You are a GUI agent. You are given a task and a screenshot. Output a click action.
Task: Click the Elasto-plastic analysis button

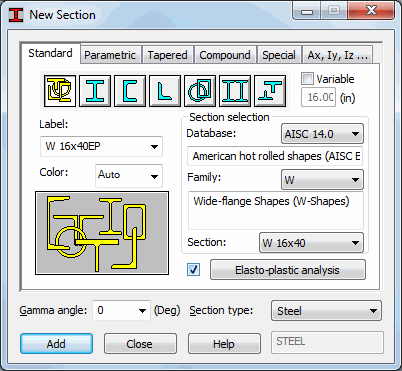(288, 270)
